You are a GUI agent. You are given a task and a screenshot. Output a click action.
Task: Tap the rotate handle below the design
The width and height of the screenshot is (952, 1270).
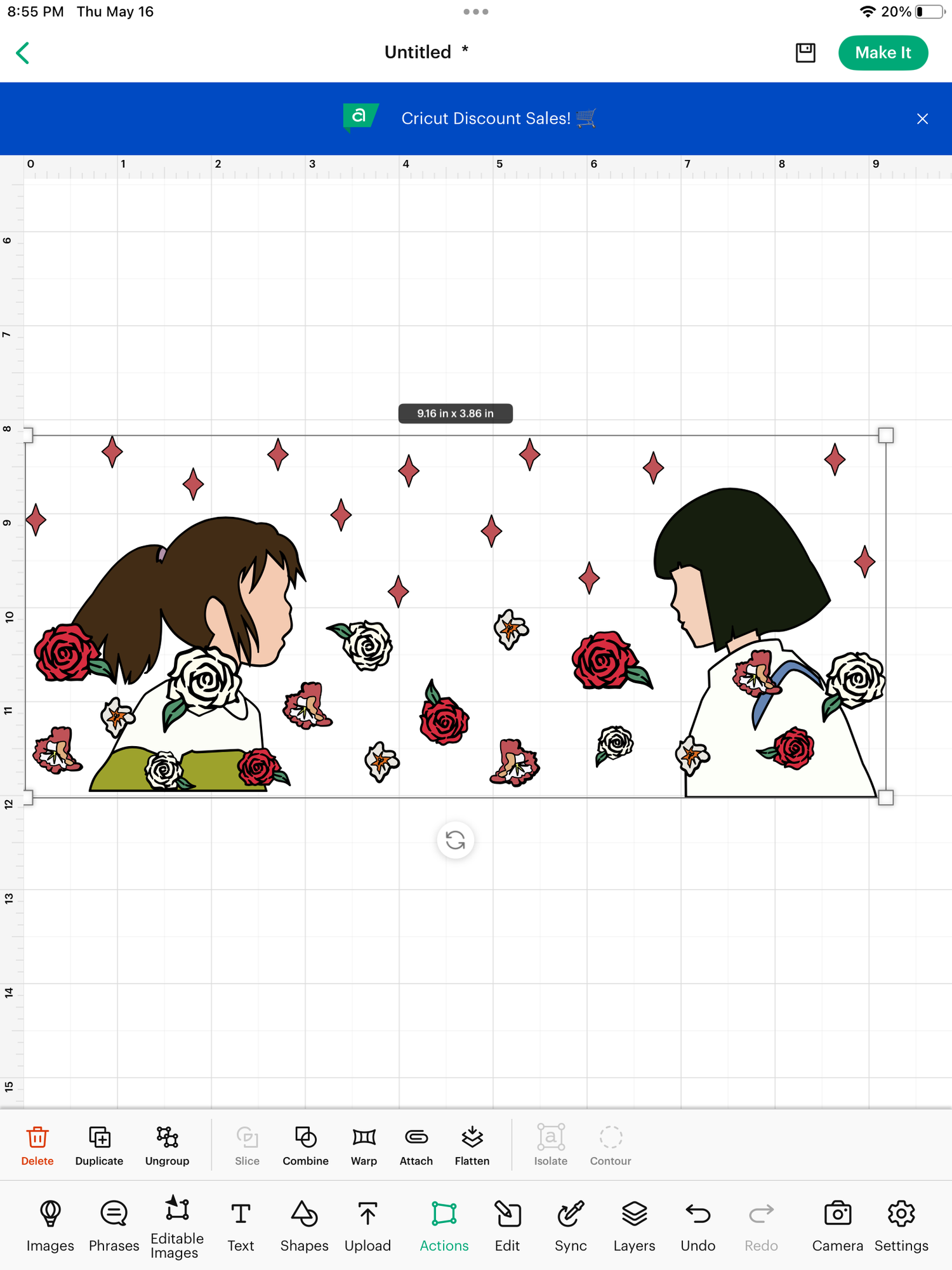pyautogui.click(x=455, y=840)
